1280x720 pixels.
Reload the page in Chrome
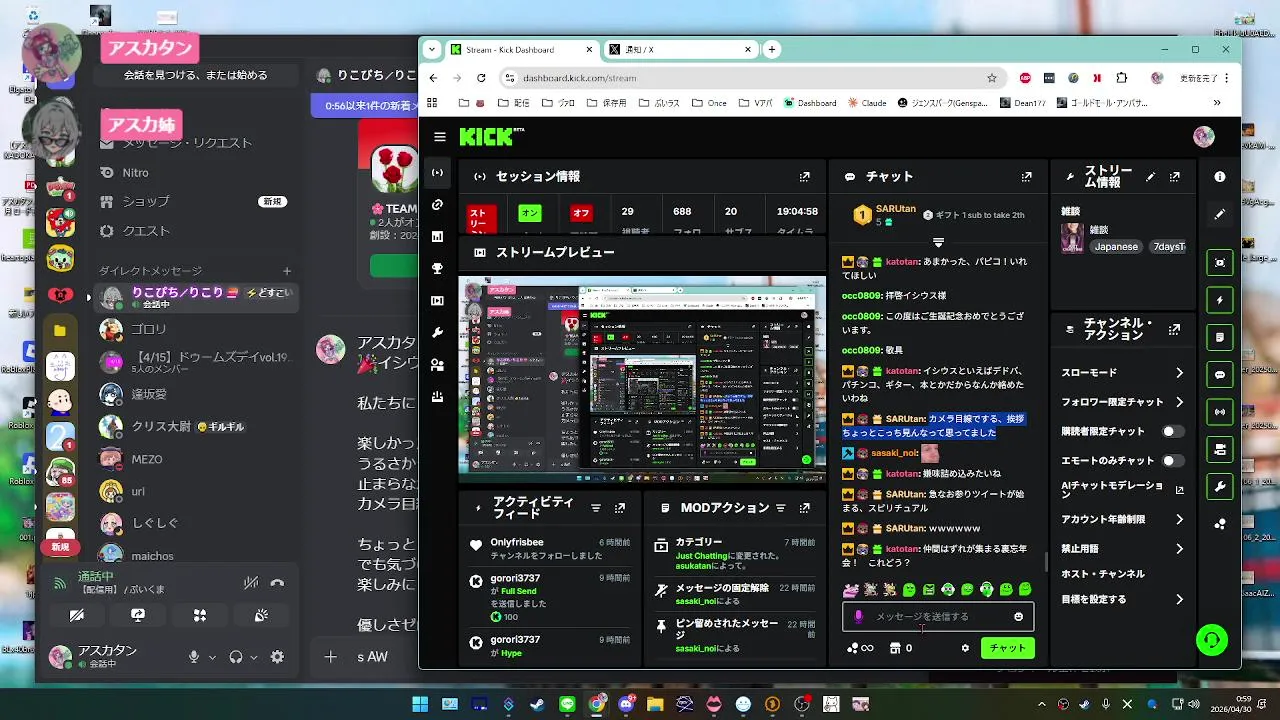coord(481,78)
